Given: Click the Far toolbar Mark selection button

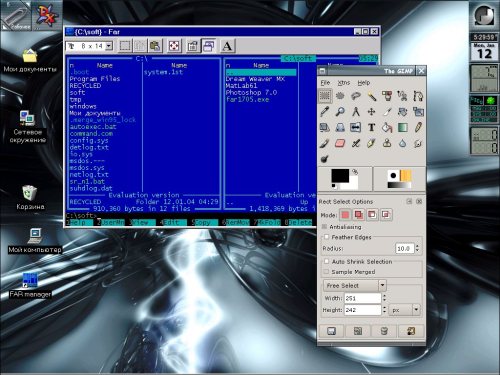Looking at the screenshot, I should point(125,46).
